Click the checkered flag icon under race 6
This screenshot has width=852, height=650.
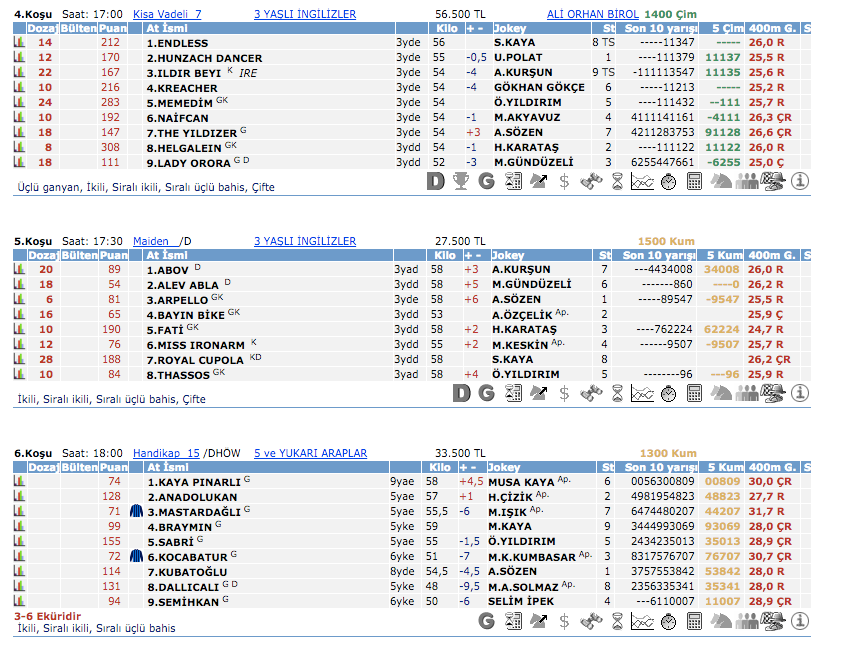point(773,621)
